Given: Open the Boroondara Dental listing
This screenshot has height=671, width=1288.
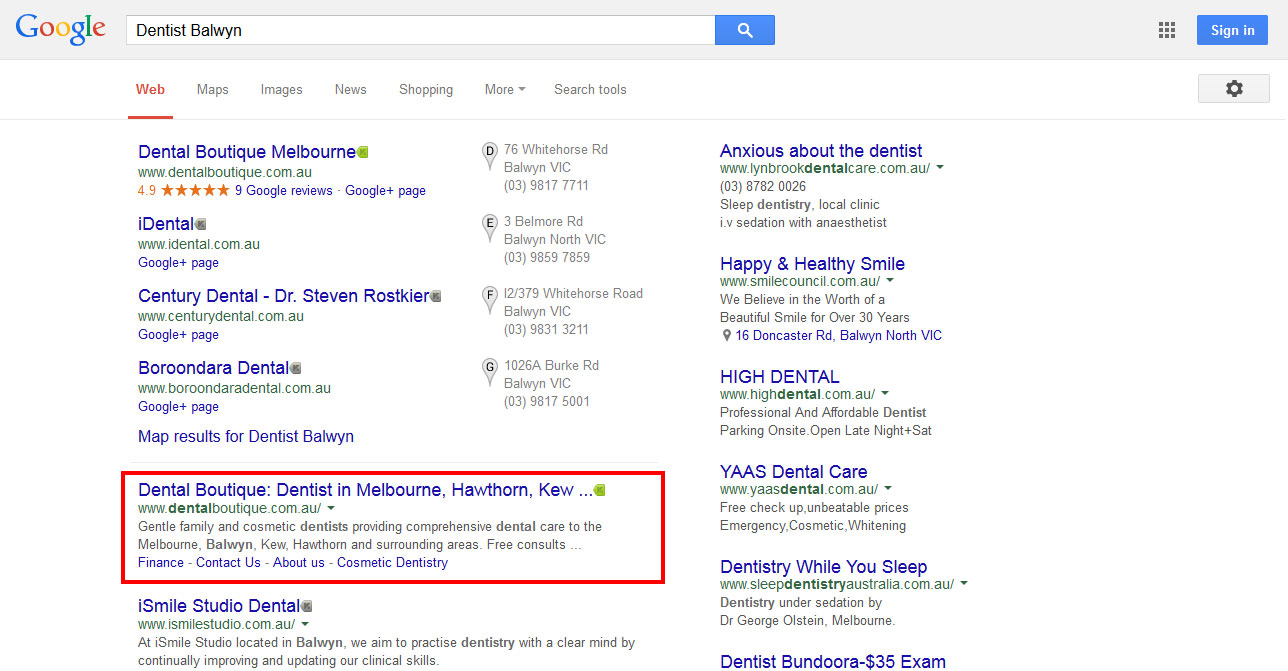Looking at the screenshot, I should click(213, 368).
